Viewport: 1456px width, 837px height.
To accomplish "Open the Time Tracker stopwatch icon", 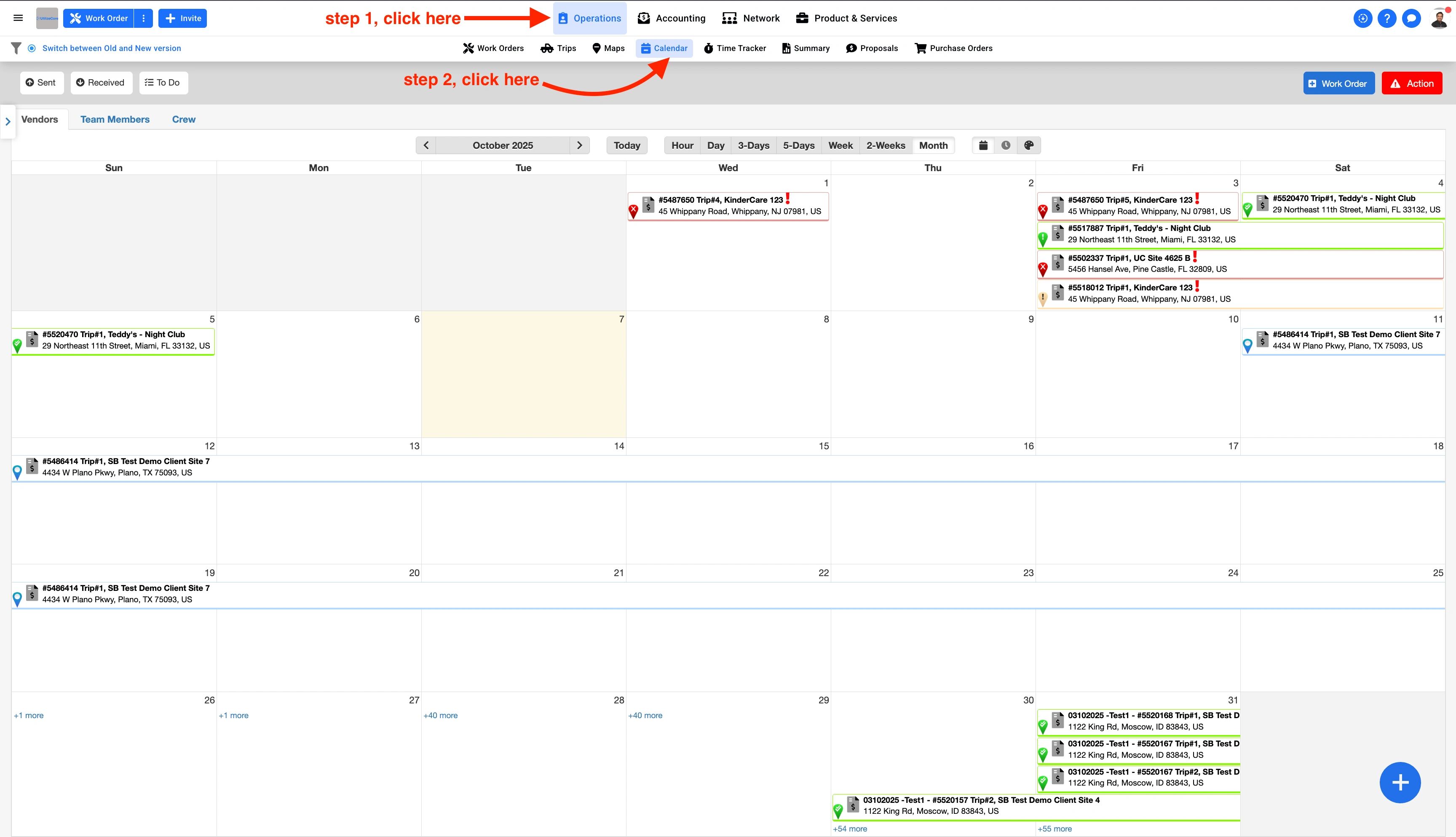I will [709, 48].
